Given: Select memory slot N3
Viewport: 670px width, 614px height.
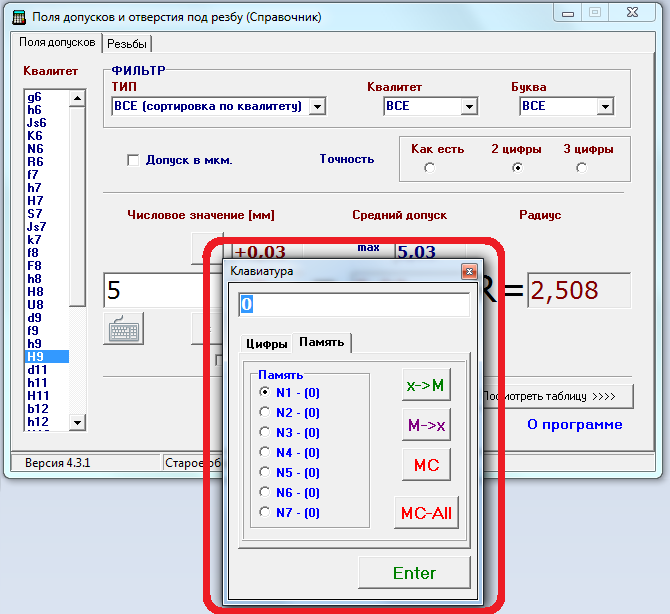Looking at the screenshot, I should (264, 432).
